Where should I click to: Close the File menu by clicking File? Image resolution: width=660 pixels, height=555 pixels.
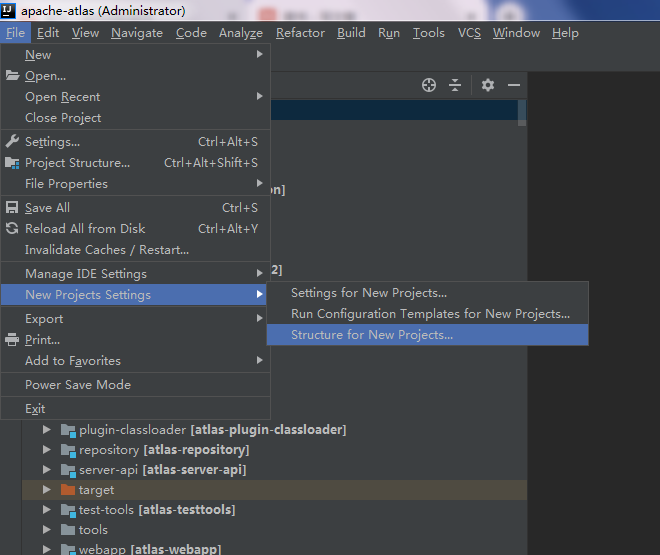pos(16,33)
